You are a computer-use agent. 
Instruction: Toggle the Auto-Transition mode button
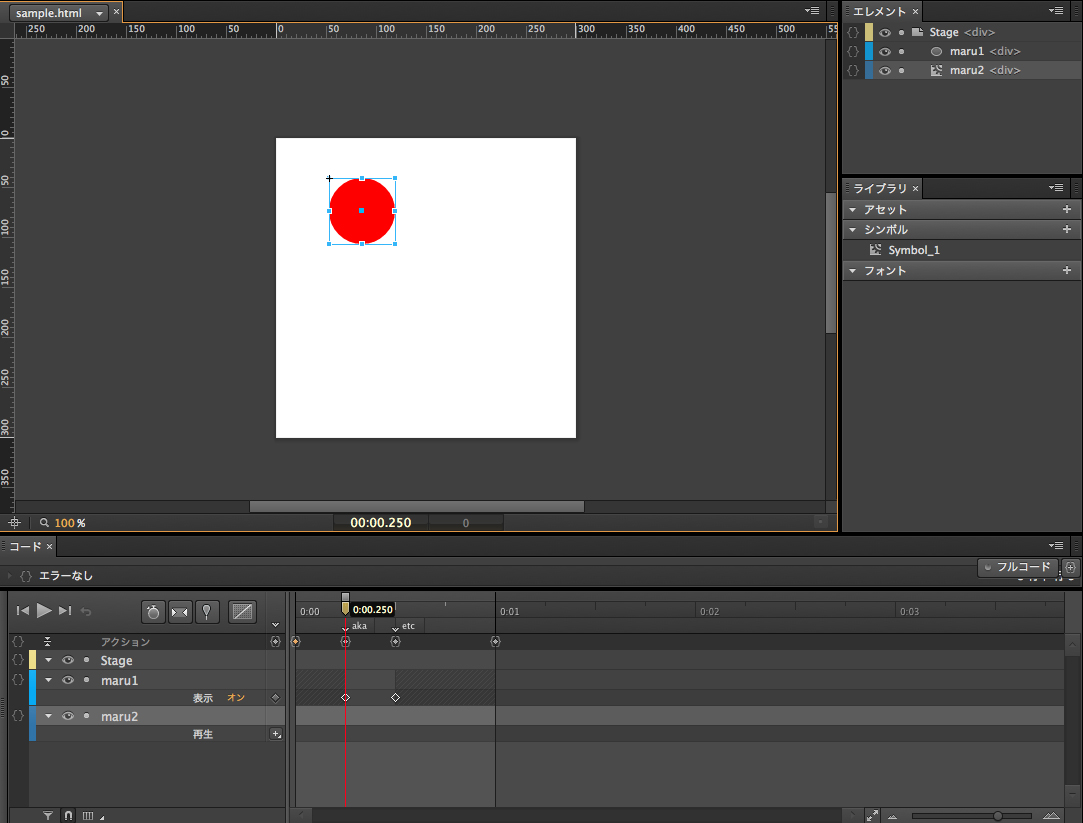point(180,612)
